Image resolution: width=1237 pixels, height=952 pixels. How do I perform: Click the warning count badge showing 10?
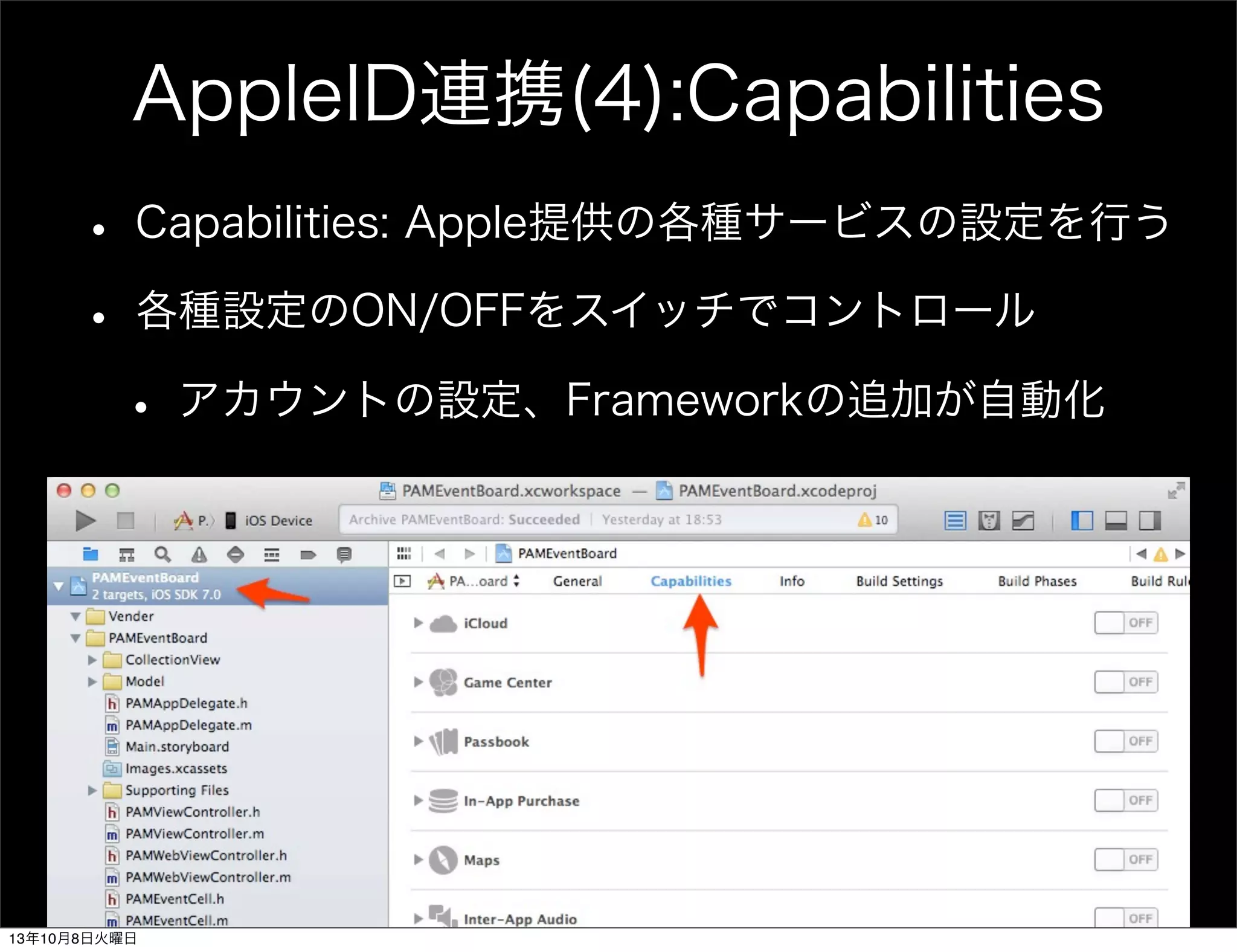pyautogui.click(x=873, y=519)
